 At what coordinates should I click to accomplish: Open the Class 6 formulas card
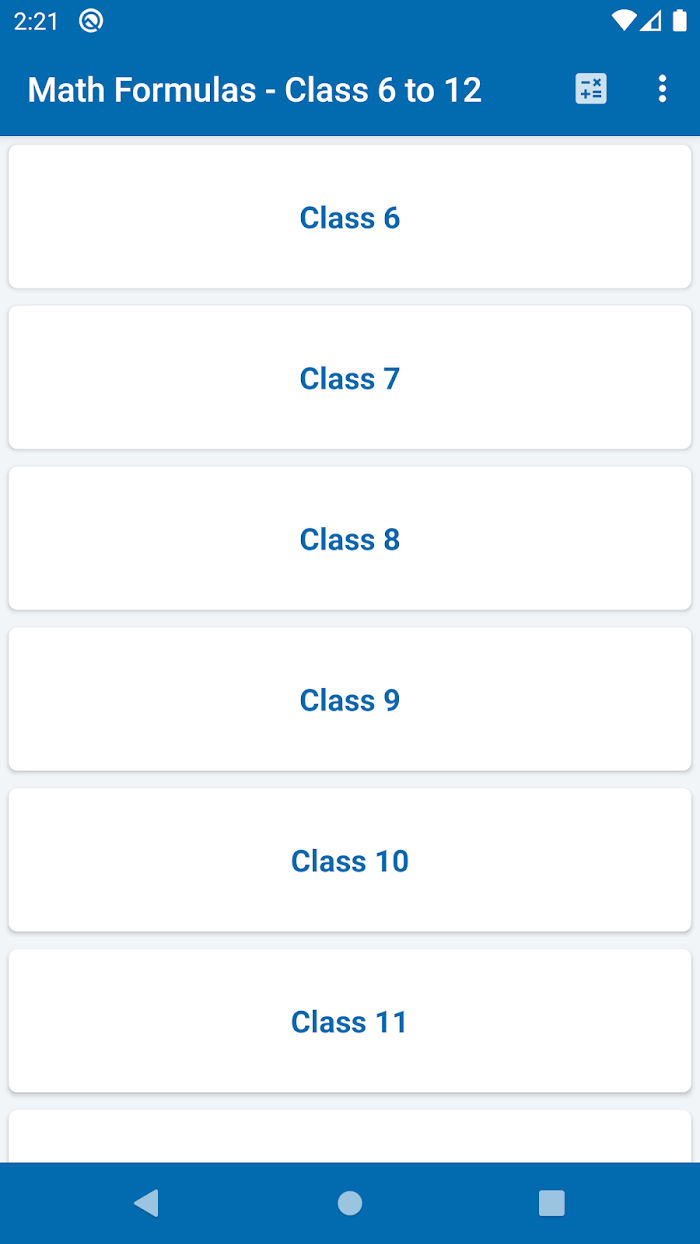[350, 217]
